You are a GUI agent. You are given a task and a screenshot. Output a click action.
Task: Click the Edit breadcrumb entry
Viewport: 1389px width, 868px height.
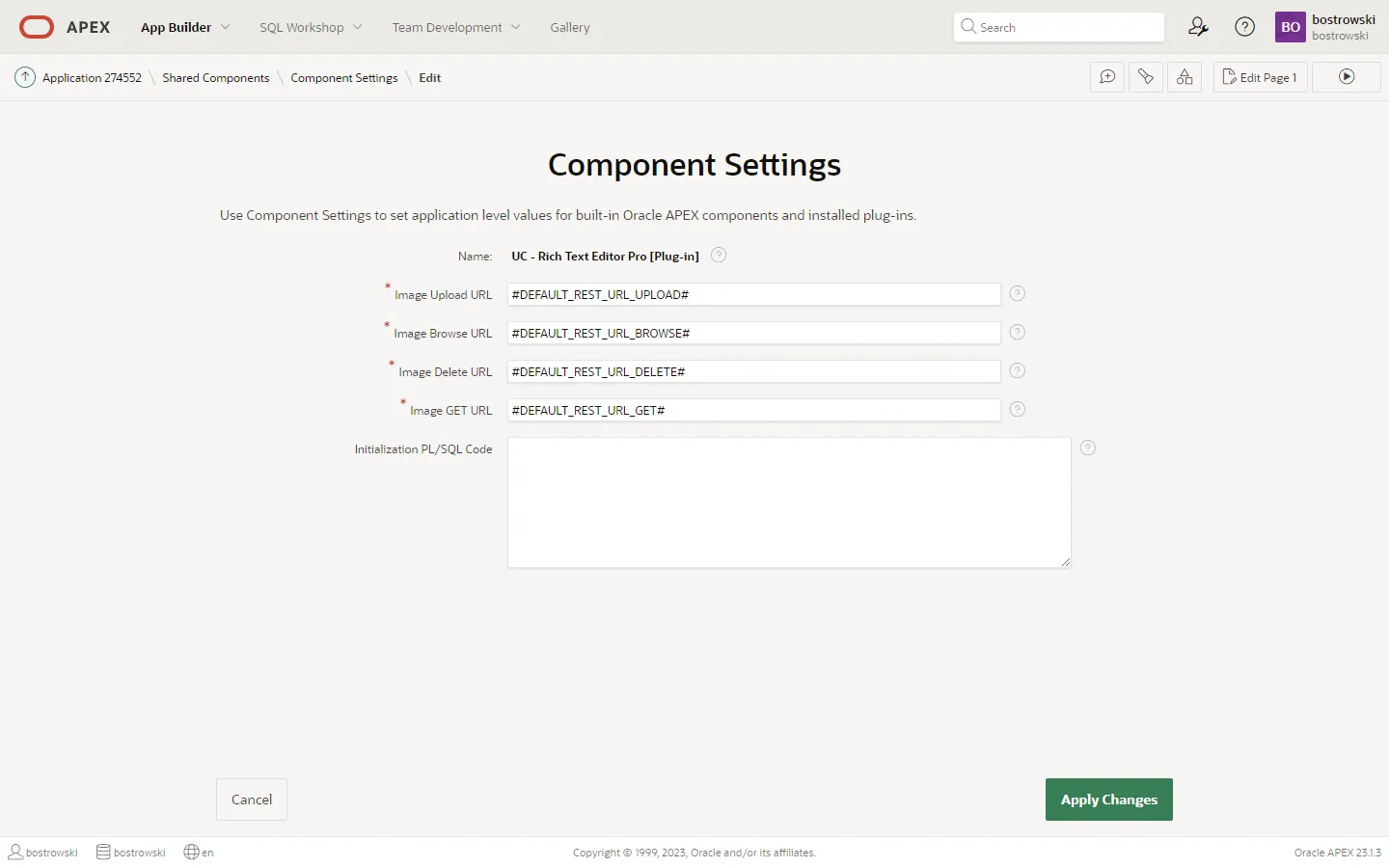[x=430, y=77]
